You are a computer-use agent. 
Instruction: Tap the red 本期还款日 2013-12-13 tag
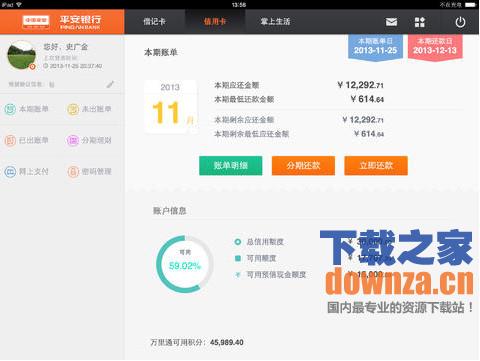[435, 47]
